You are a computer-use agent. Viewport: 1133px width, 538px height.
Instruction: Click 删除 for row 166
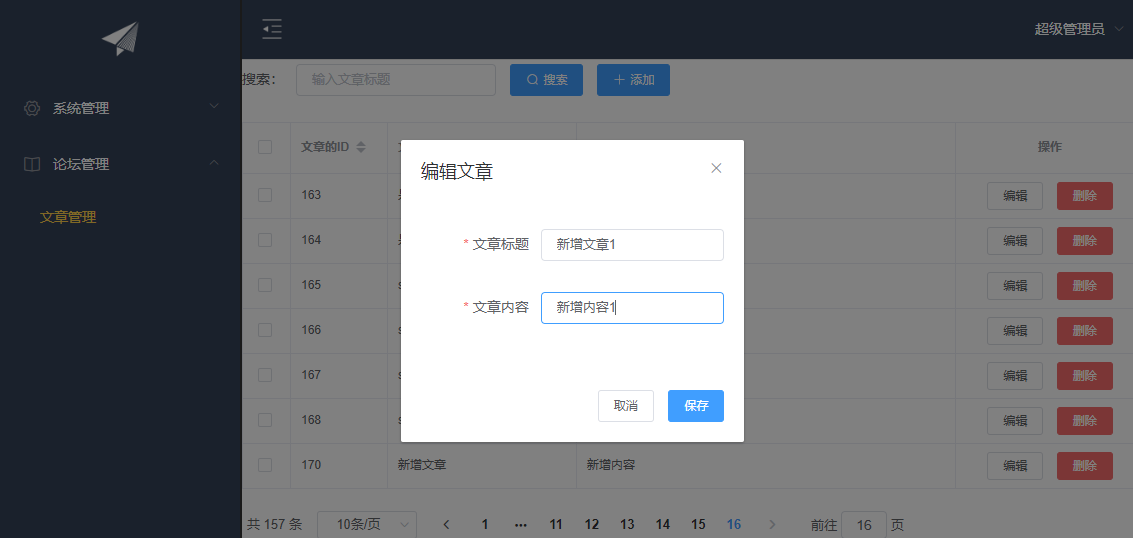[1085, 331]
